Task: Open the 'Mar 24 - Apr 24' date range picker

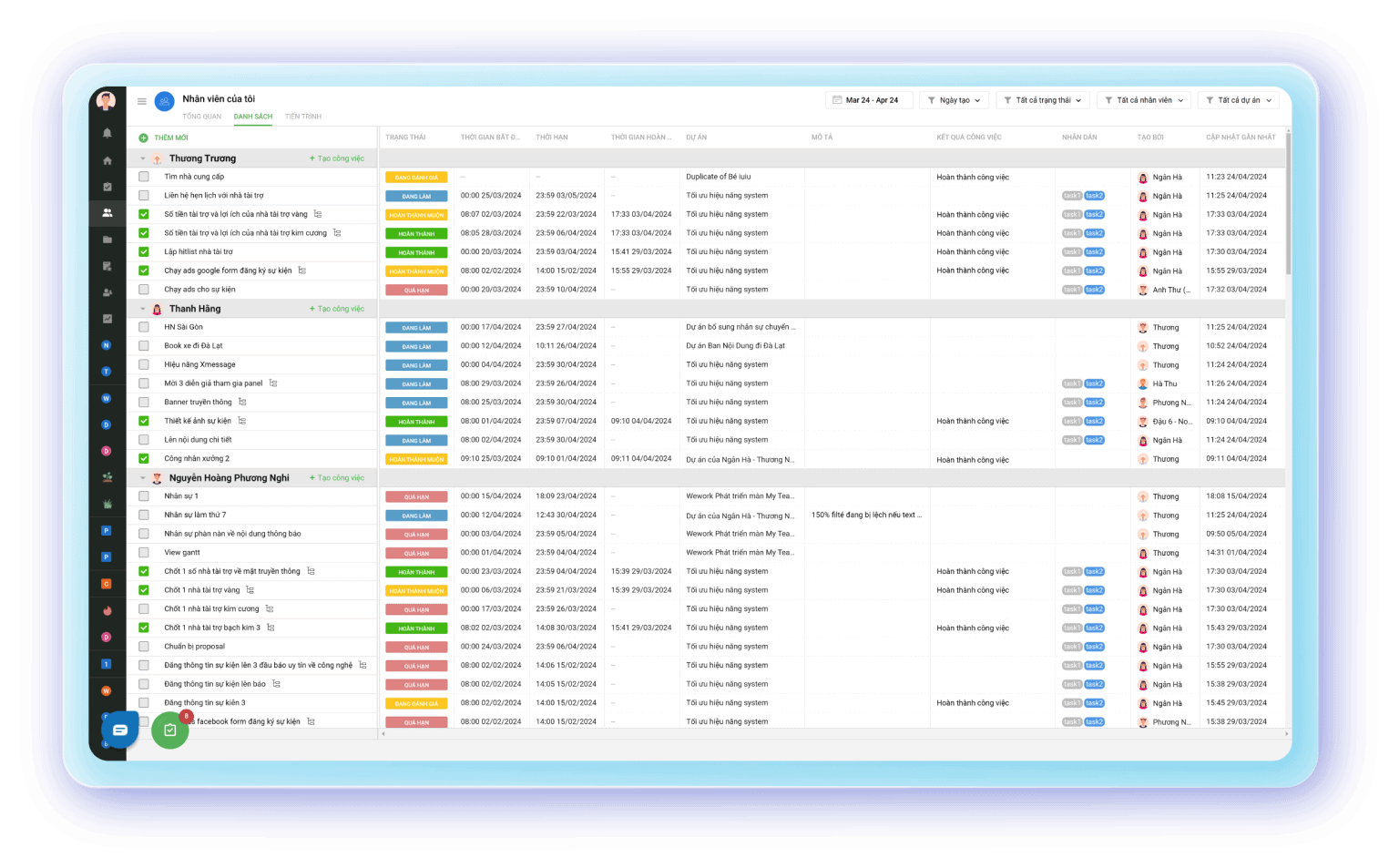Action: coord(865,100)
